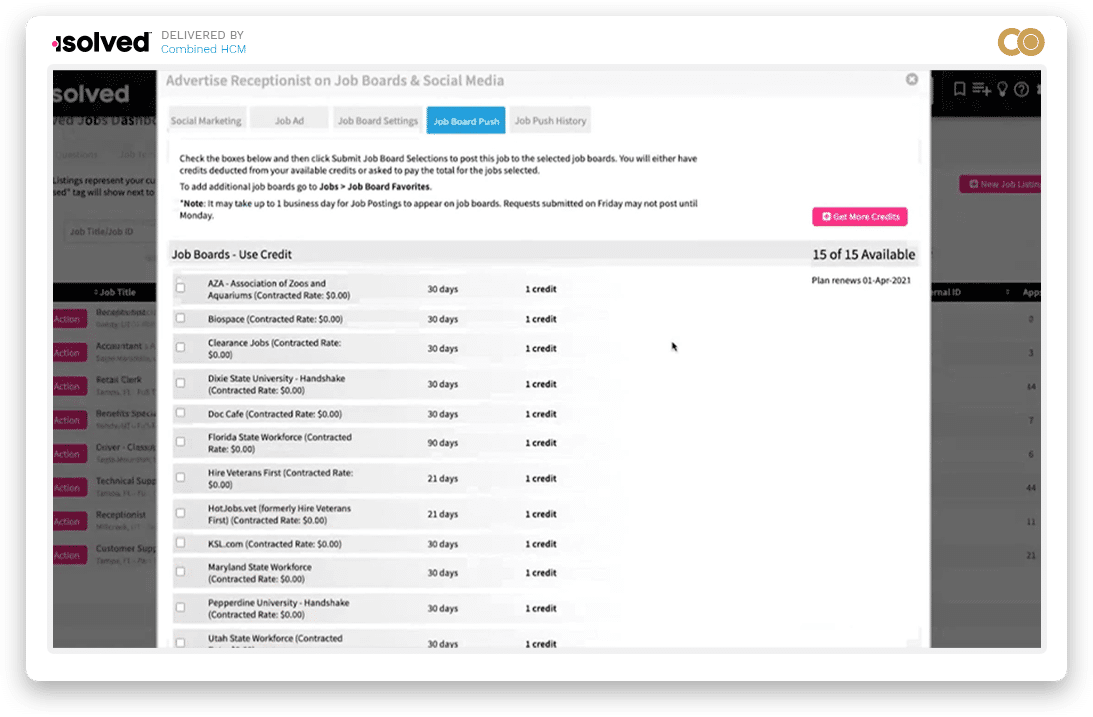The image size is (1093, 717).
Task: Sort by the Job Title column header
Action: click(x=115, y=292)
